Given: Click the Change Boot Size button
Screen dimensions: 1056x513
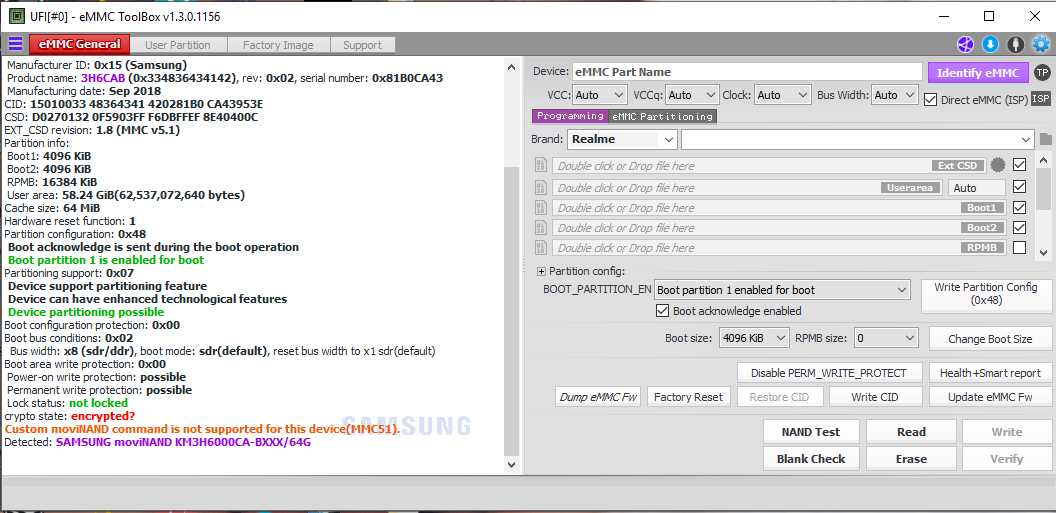Looking at the screenshot, I should pyautogui.click(x=990, y=339).
